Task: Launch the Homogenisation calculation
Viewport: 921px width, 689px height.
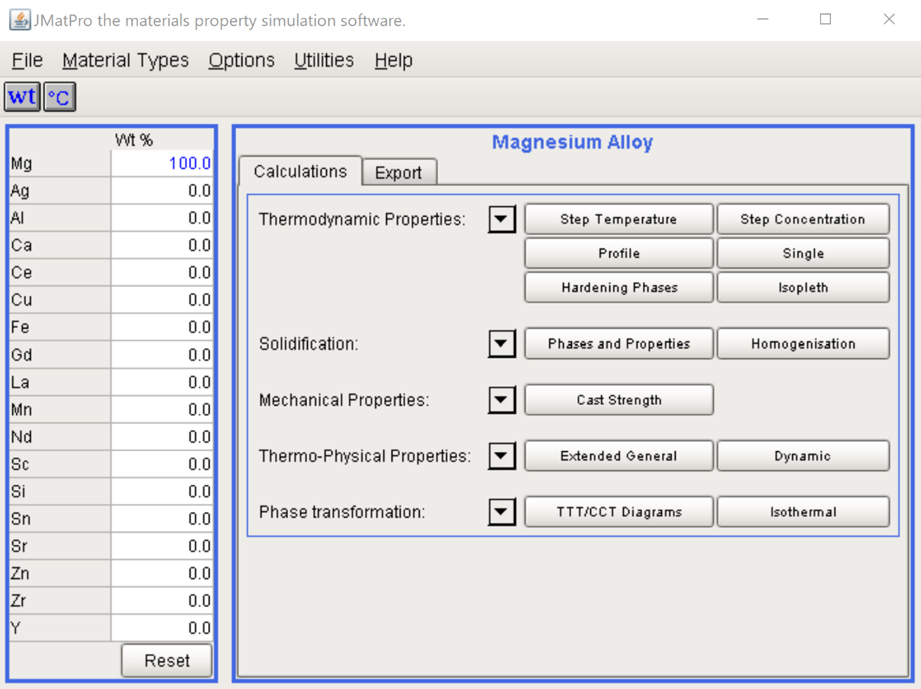Action: (803, 344)
